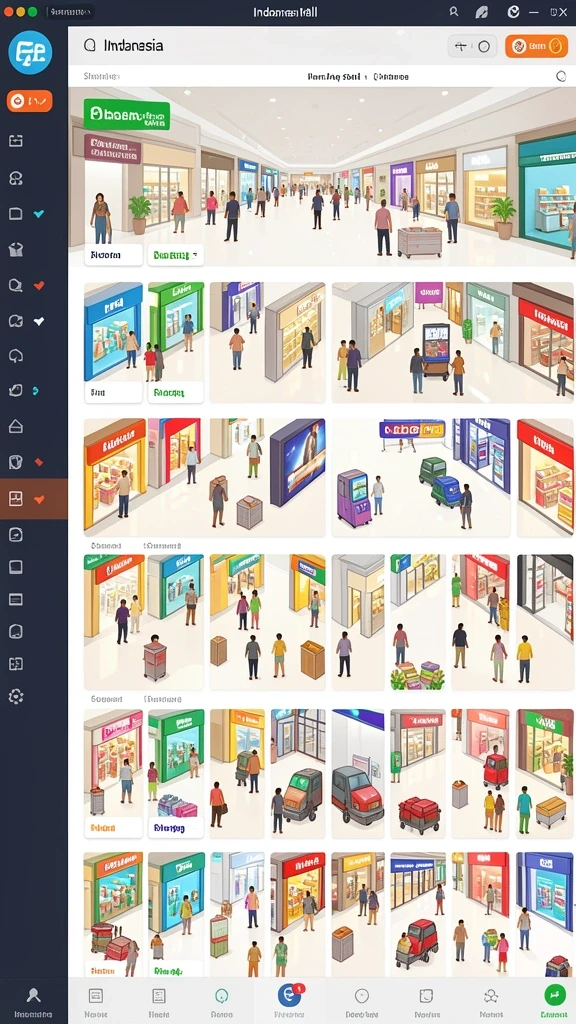Viewport: 576px width, 1024px height.
Task: Open the first document tab in the bottom bar
Action: (95, 1001)
